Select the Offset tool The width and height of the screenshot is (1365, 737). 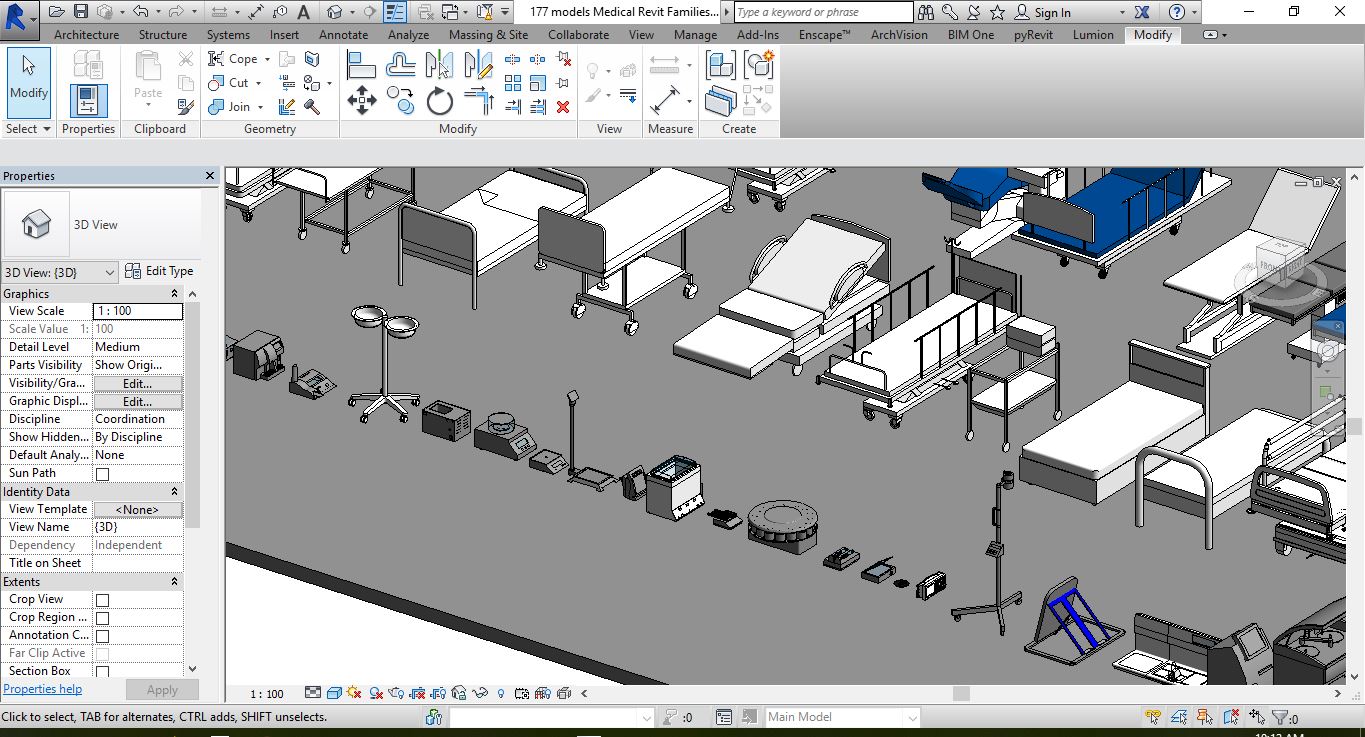(x=401, y=65)
